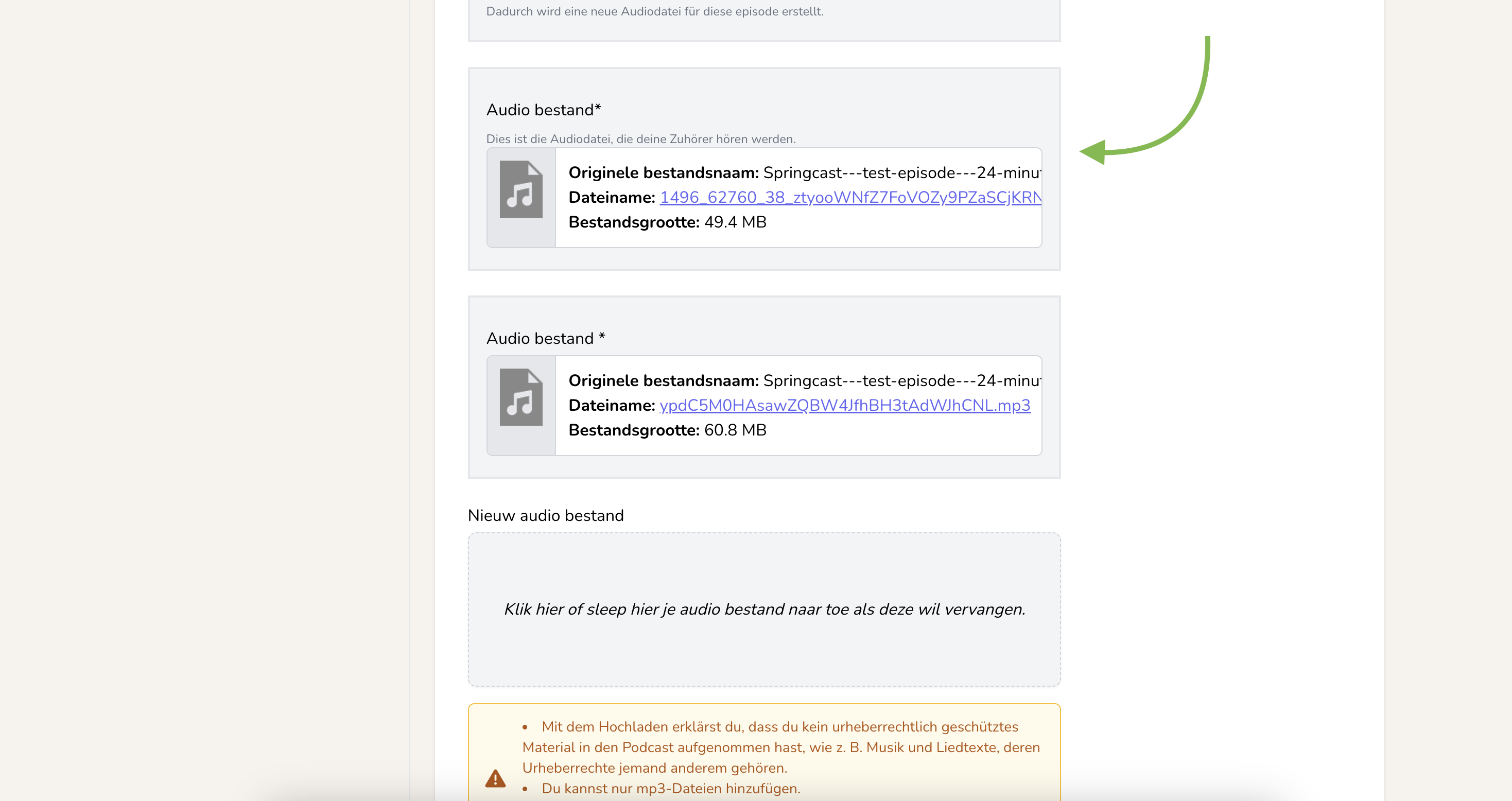Click the 'Audio bestand *' heading of the 60.8 MB file
1512x801 pixels.
[x=546, y=338]
